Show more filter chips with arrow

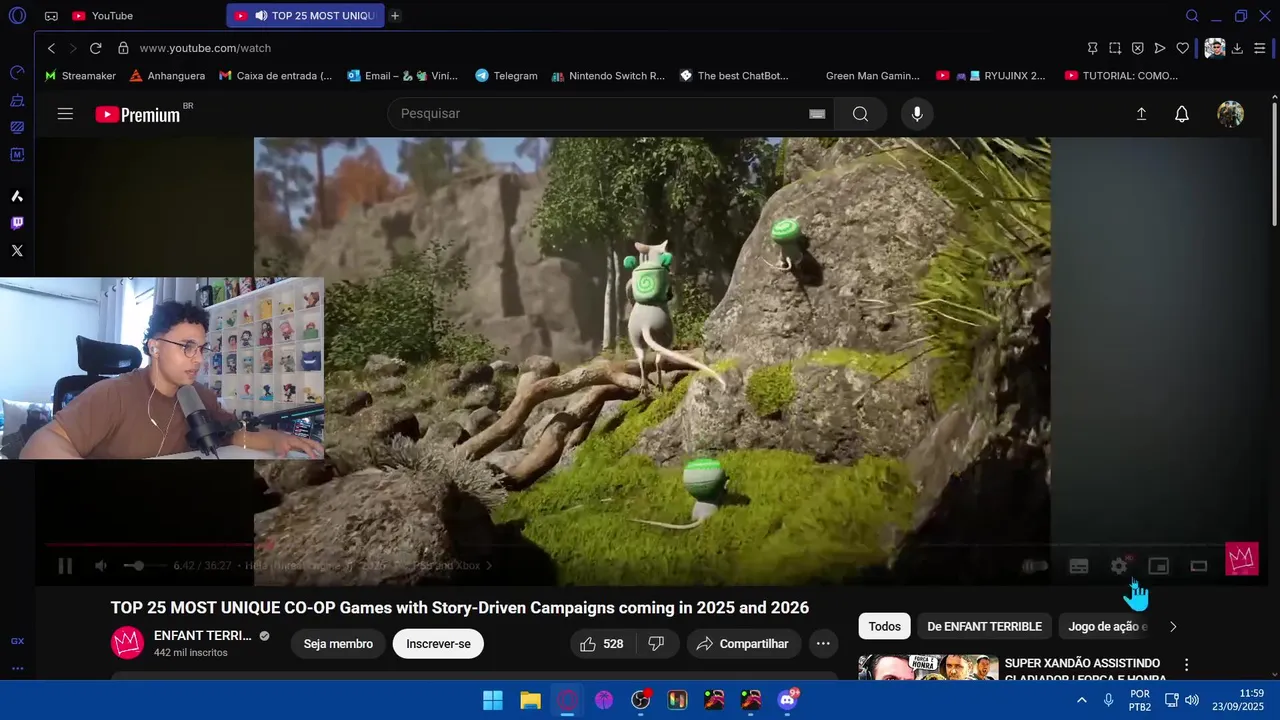tap(1173, 627)
